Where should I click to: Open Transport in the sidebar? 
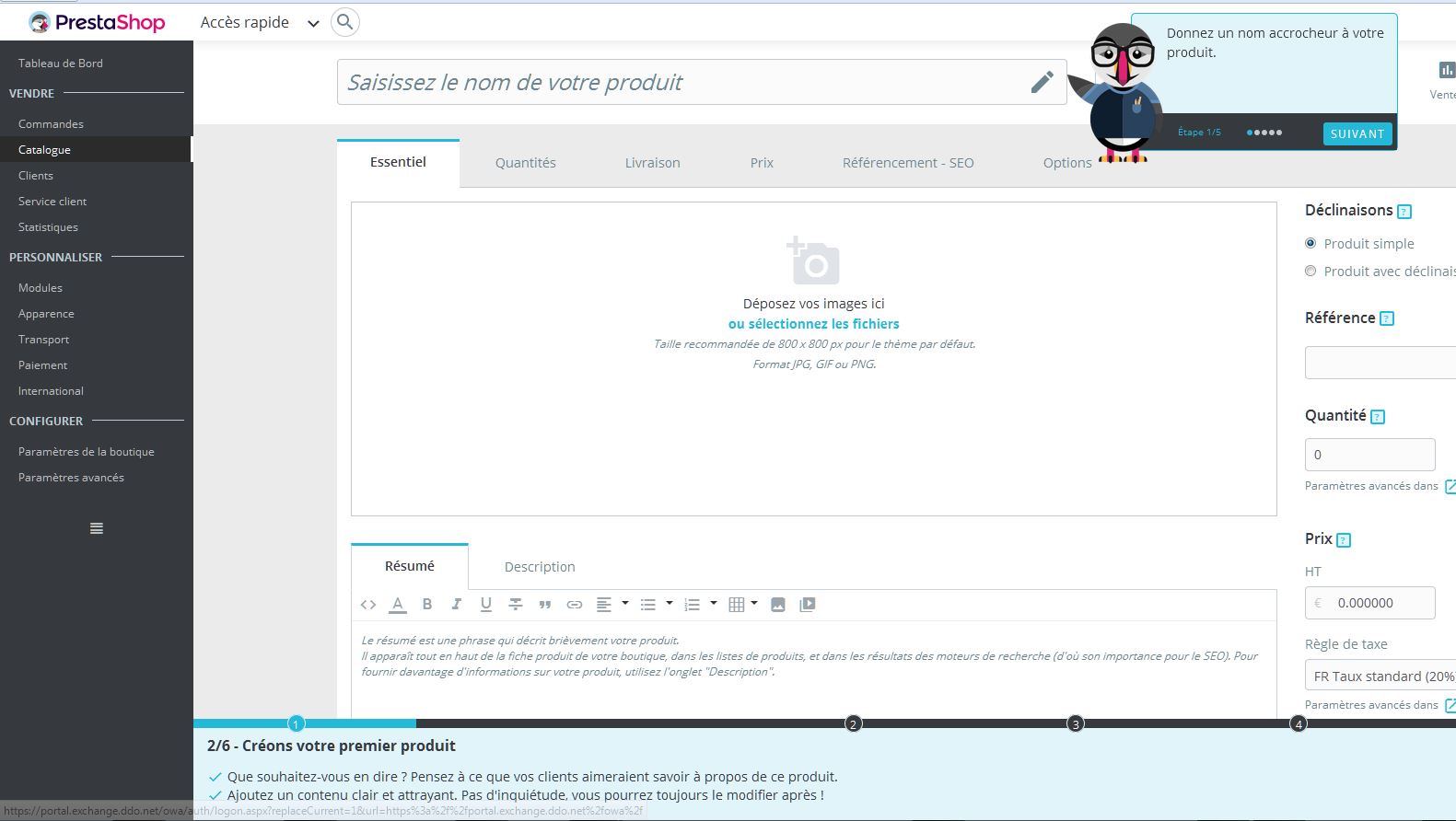point(43,340)
